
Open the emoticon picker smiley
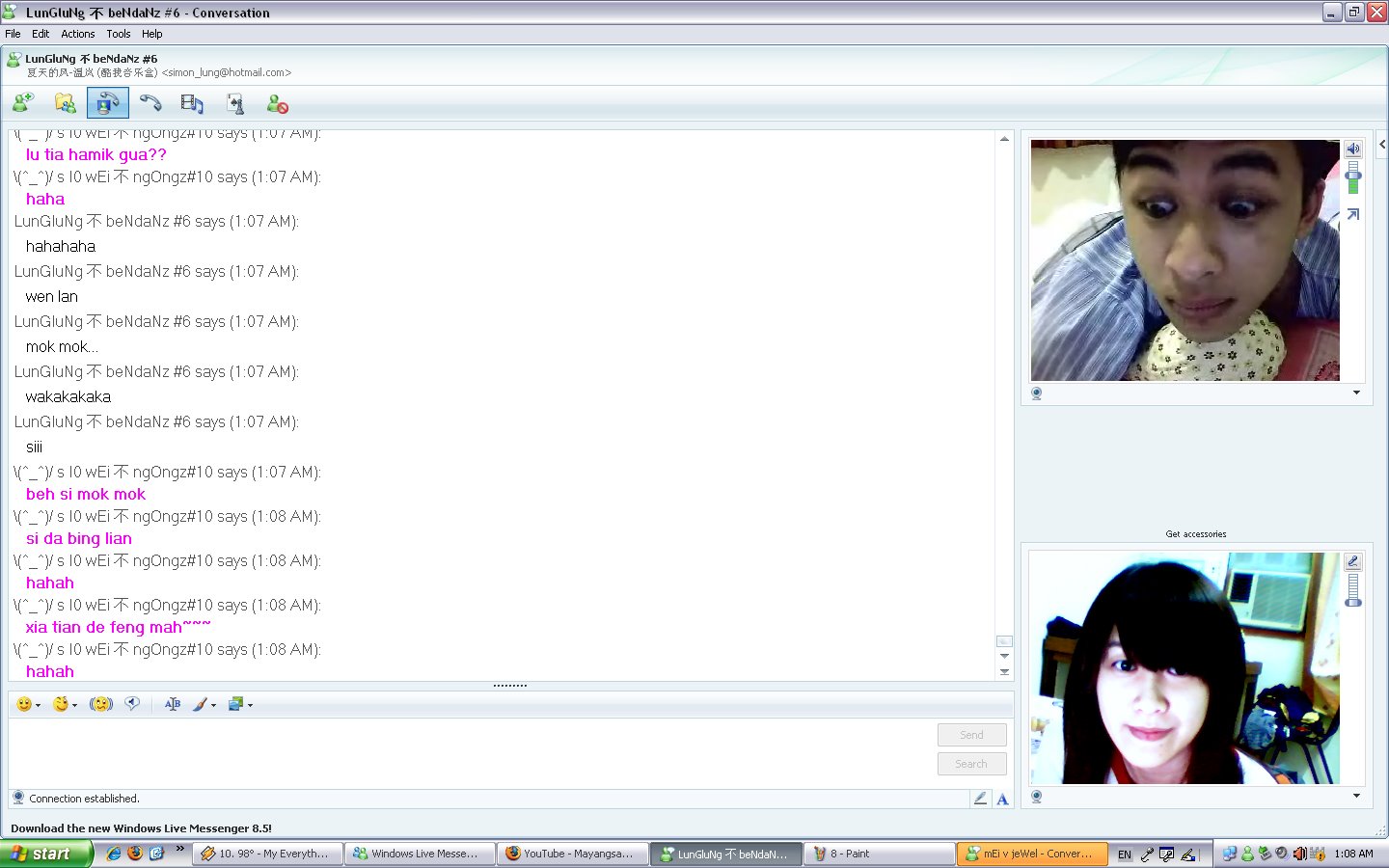tap(24, 704)
